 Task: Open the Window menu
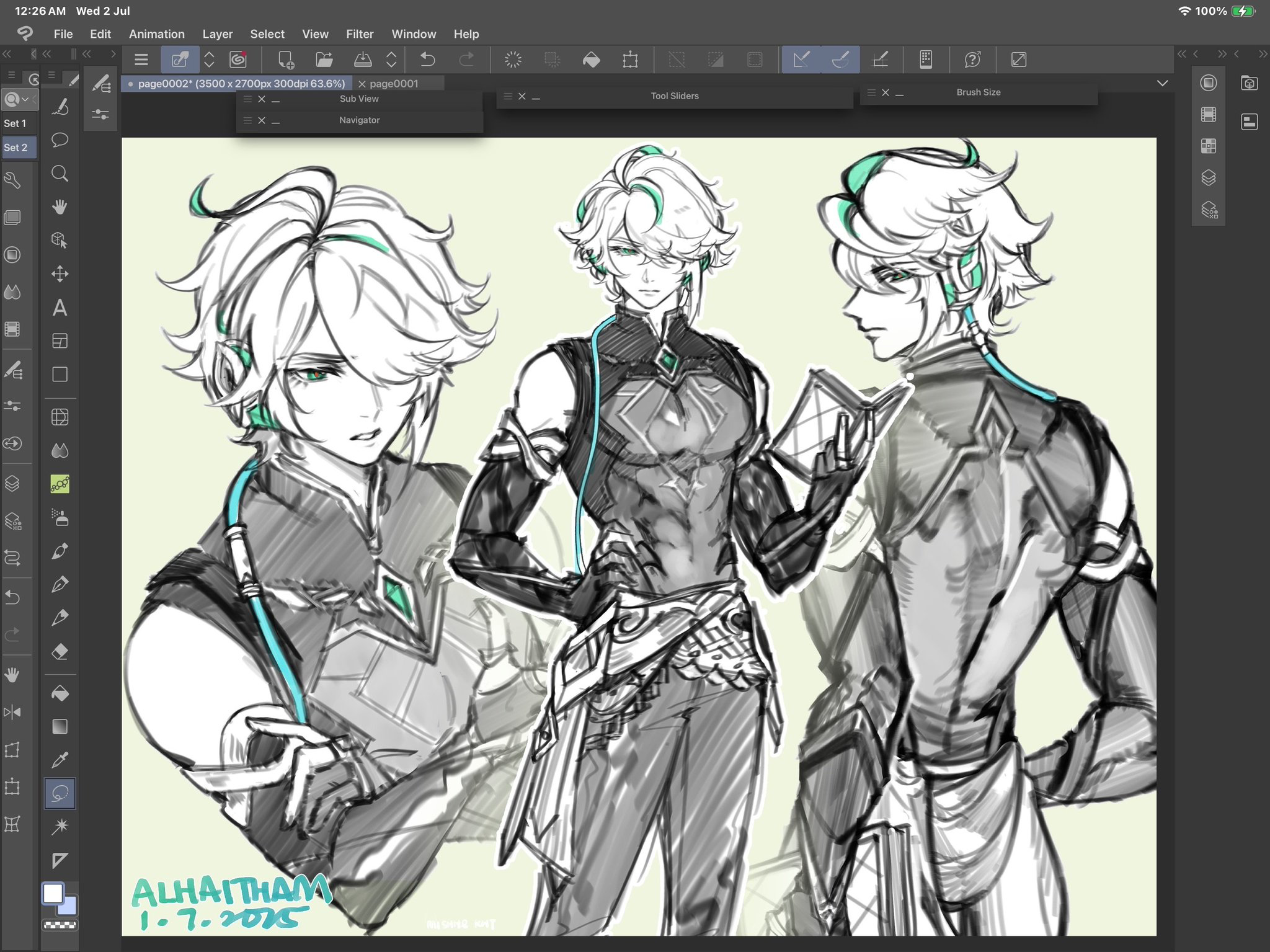(x=414, y=34)
